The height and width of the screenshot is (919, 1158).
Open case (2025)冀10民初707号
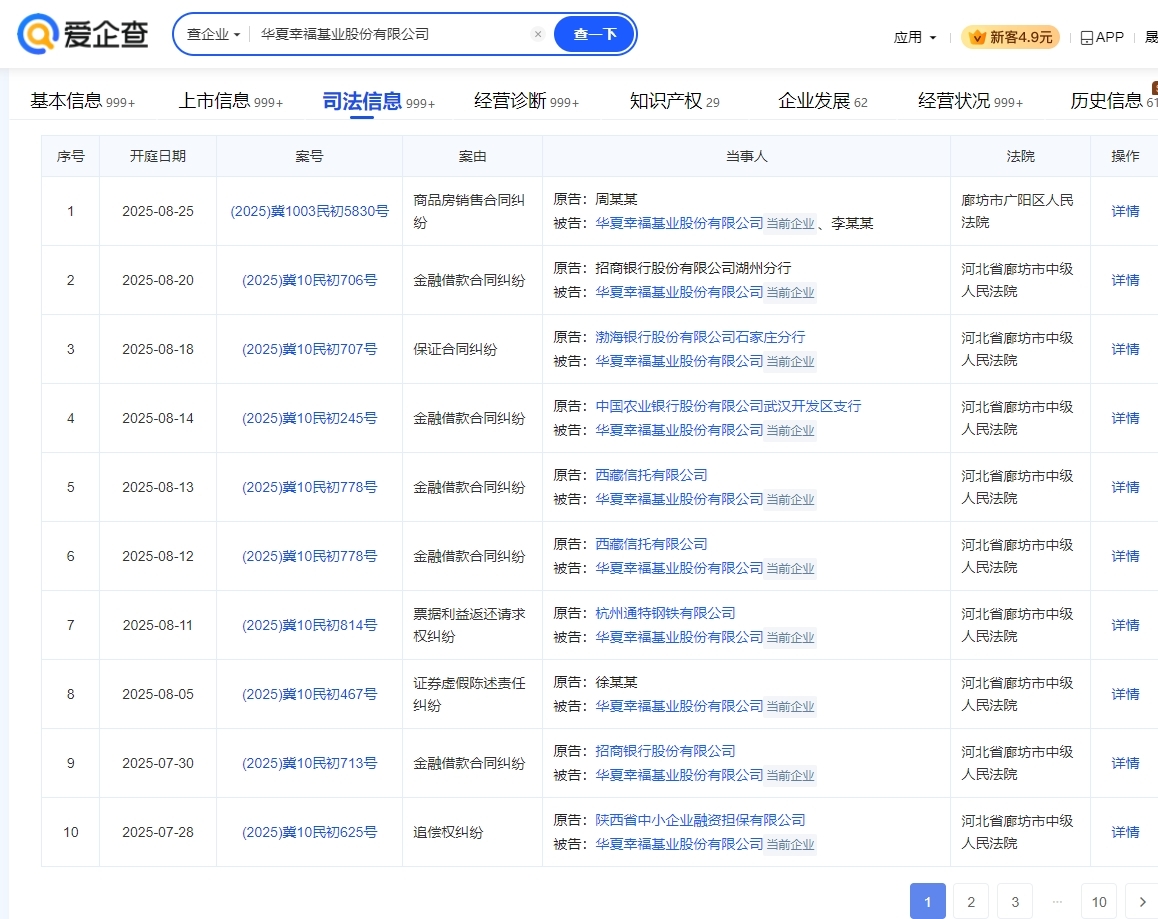click(x=309, y=349)
